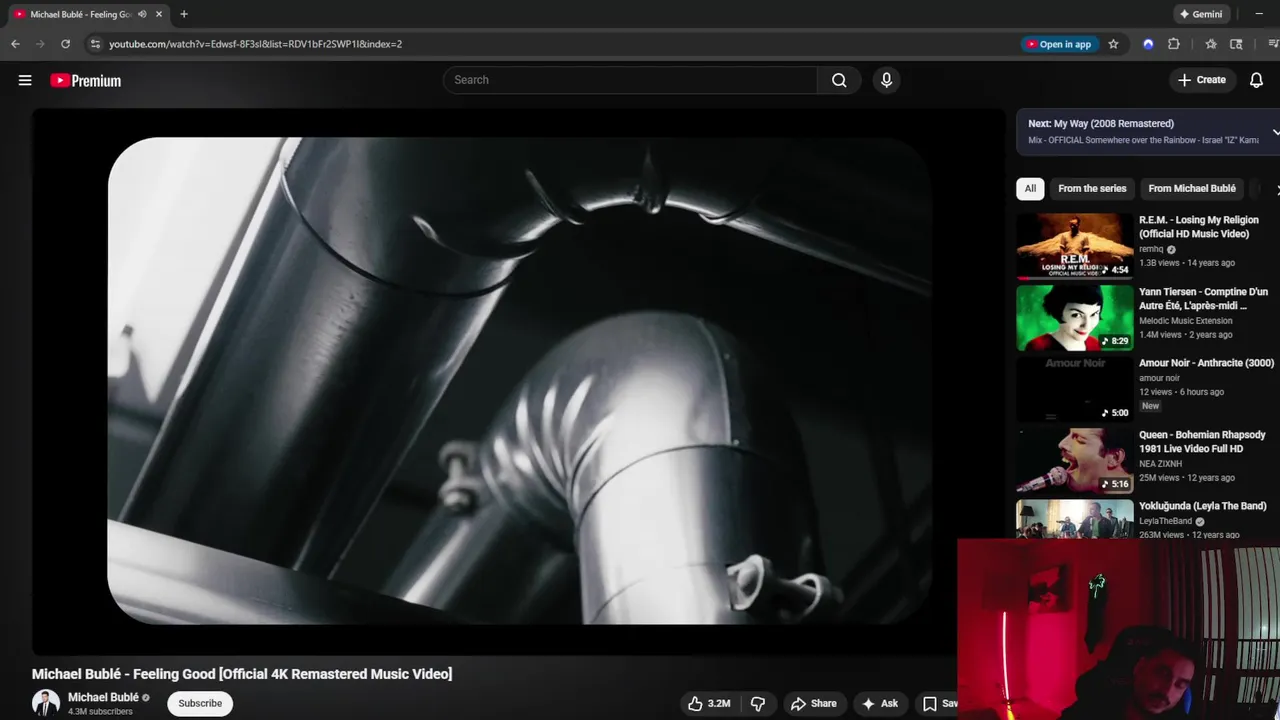Open Yokluğunda Leyla The Band thumbnail
Viewport: 1280px width, 720px height.
click(1075, 520)
